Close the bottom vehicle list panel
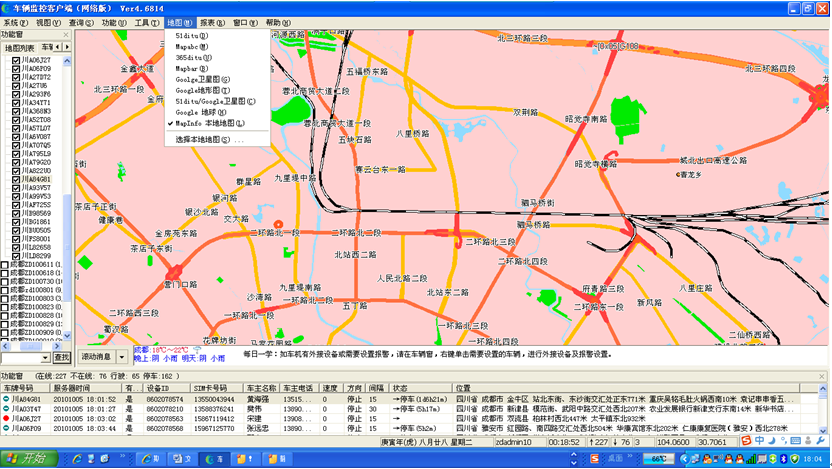Viewport: 832px width, 469px height. 823,375
